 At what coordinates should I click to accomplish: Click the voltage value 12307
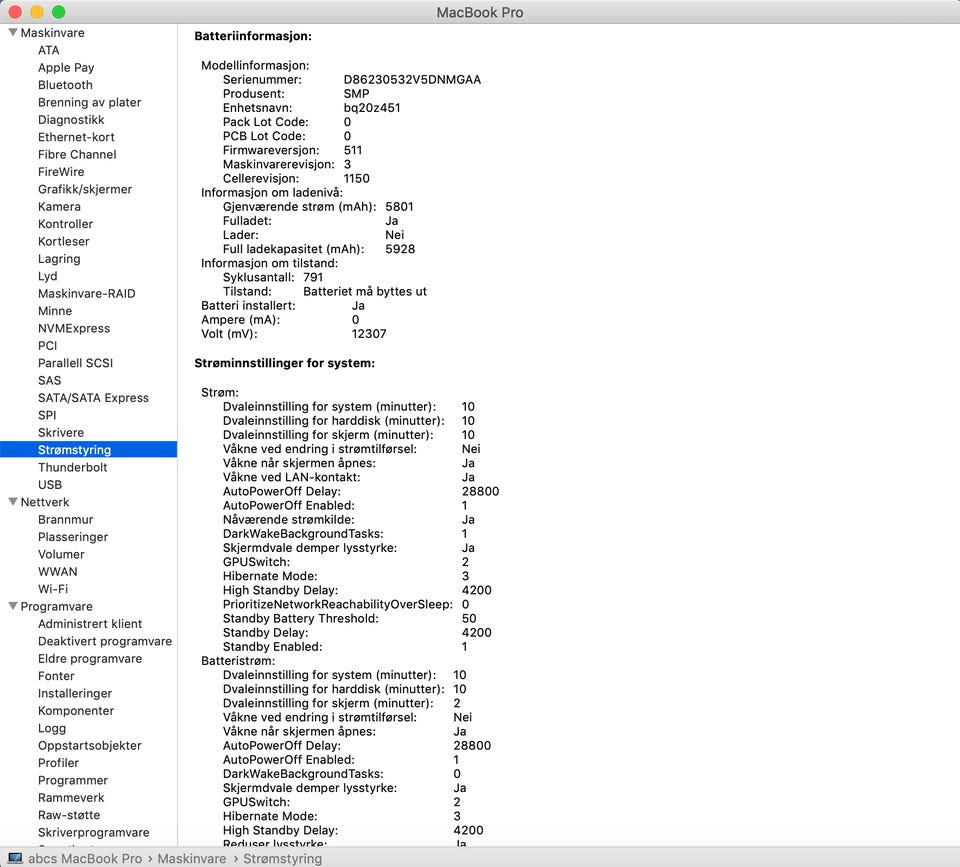click(369, 334)
